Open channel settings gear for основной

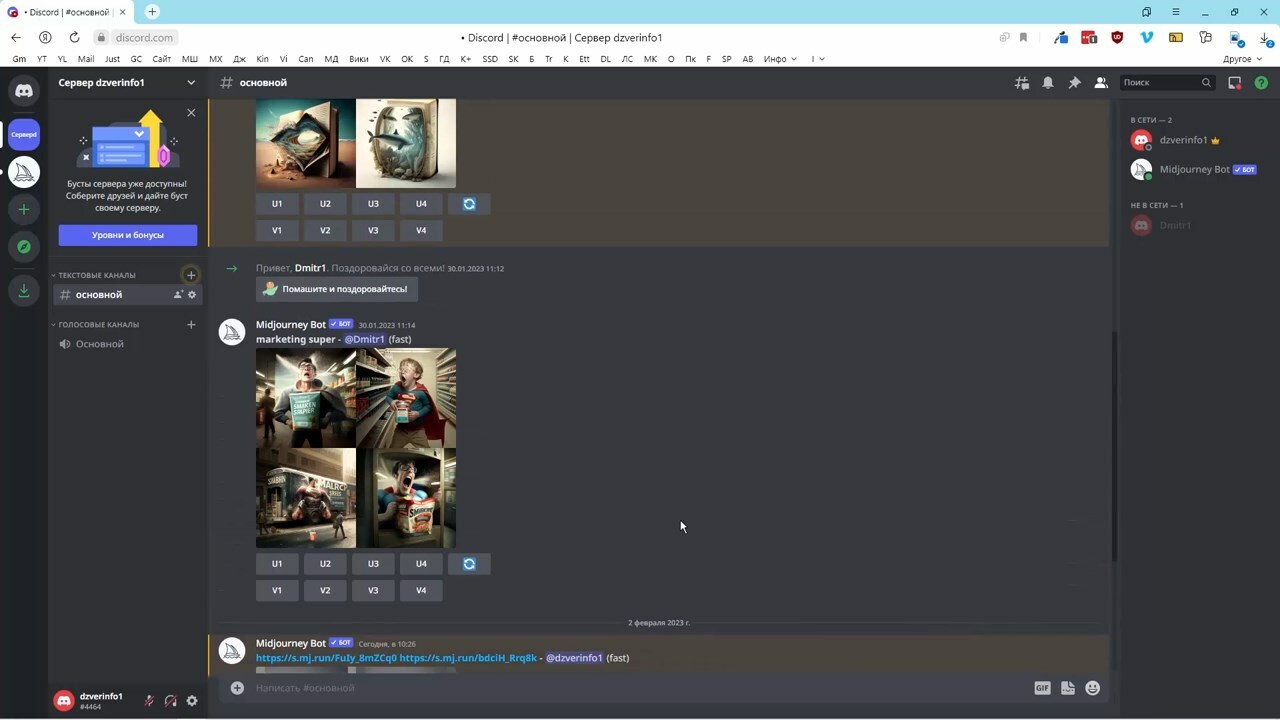tap(192, 295)
